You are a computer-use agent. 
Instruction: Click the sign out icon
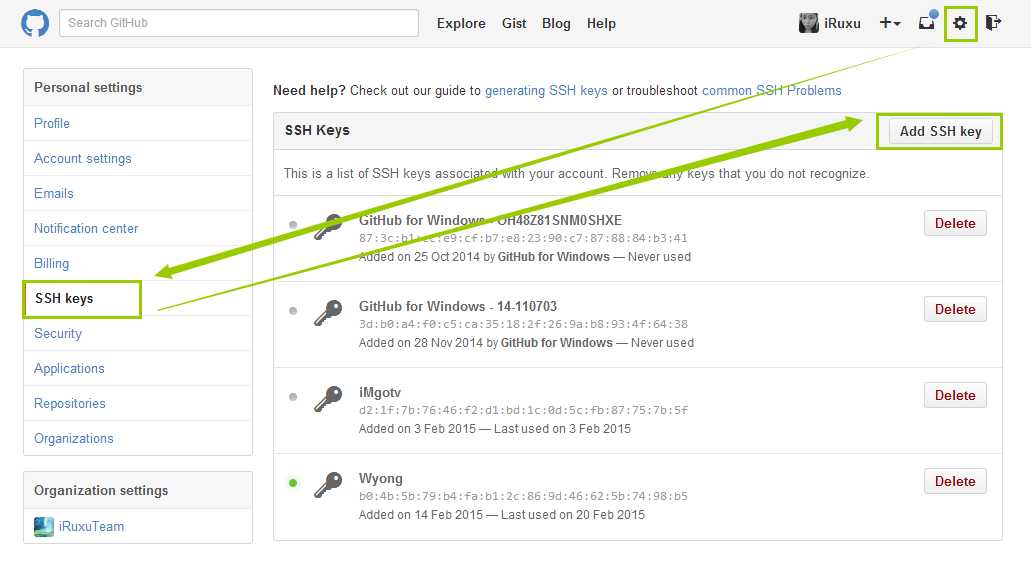pos(993,23)
